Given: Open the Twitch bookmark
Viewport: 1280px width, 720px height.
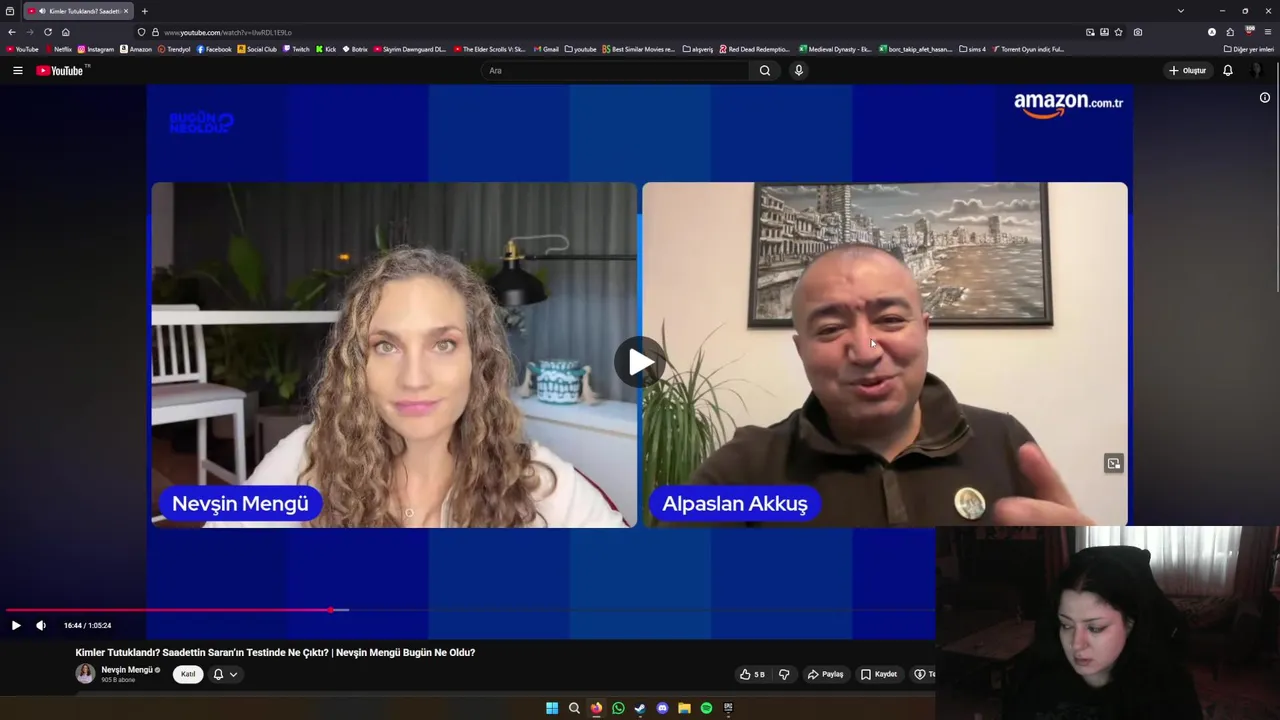Looking at the screenshot, I should pos(296,49).
